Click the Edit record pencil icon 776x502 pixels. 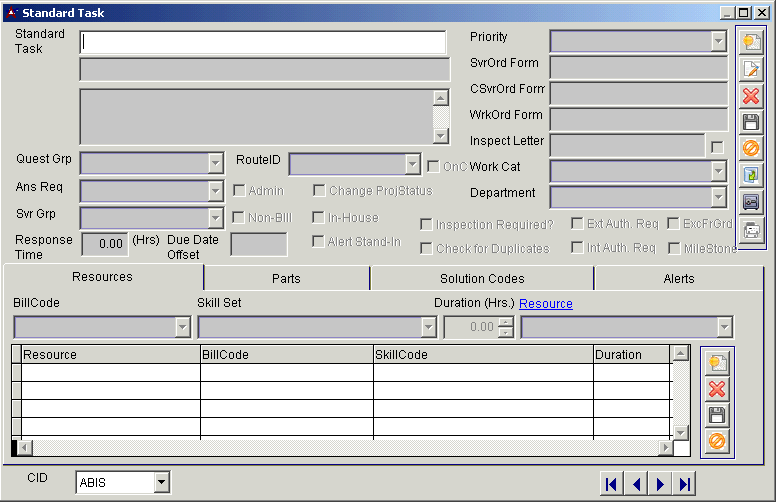coord(750,70)
